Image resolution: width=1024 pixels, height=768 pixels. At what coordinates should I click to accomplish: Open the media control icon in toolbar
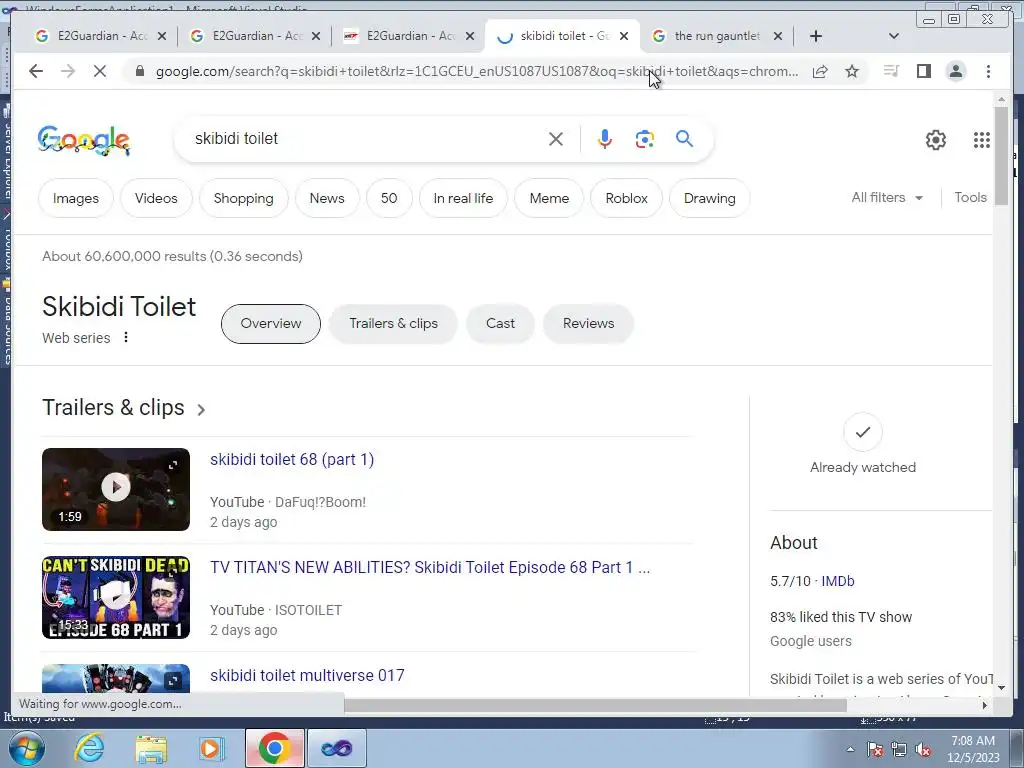pyautogui.click(x=891, y=71)
